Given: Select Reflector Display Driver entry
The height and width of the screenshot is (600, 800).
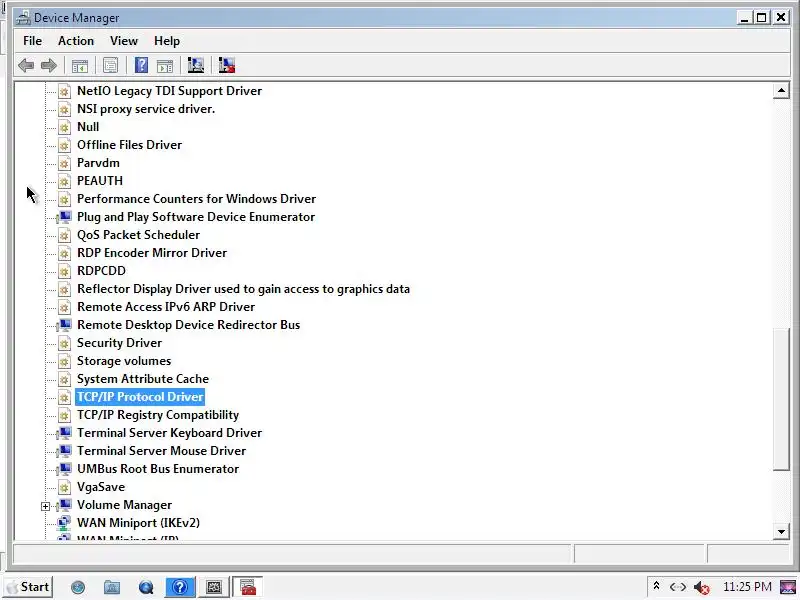Looking at the screenshot, I should pos(243,289).
